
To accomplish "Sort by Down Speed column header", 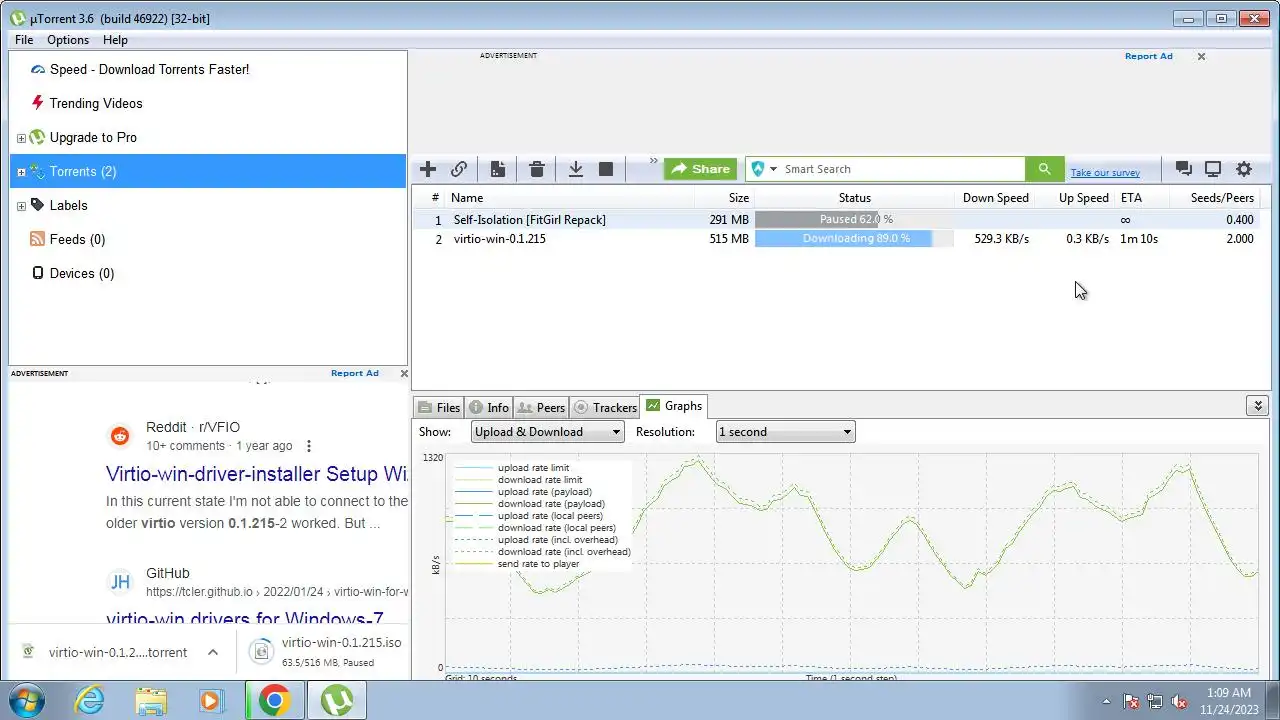I will pos(995,198).
